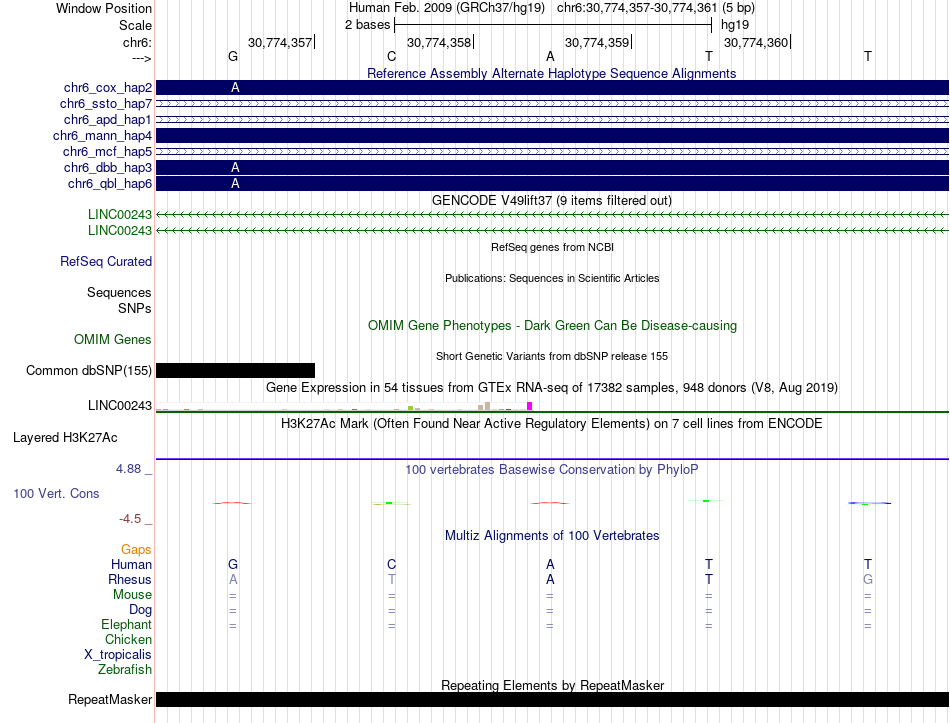Click the black RepeatMasker element bar

[x=552, y=699]
